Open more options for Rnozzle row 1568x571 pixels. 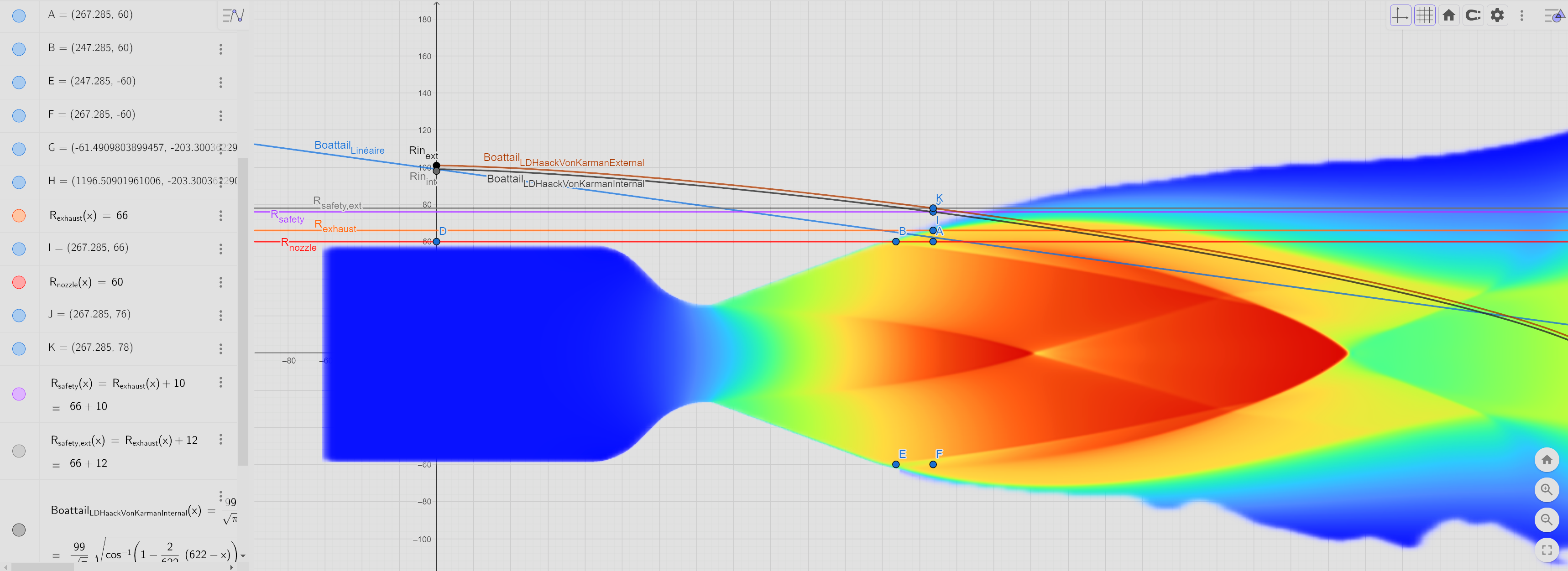221,282
